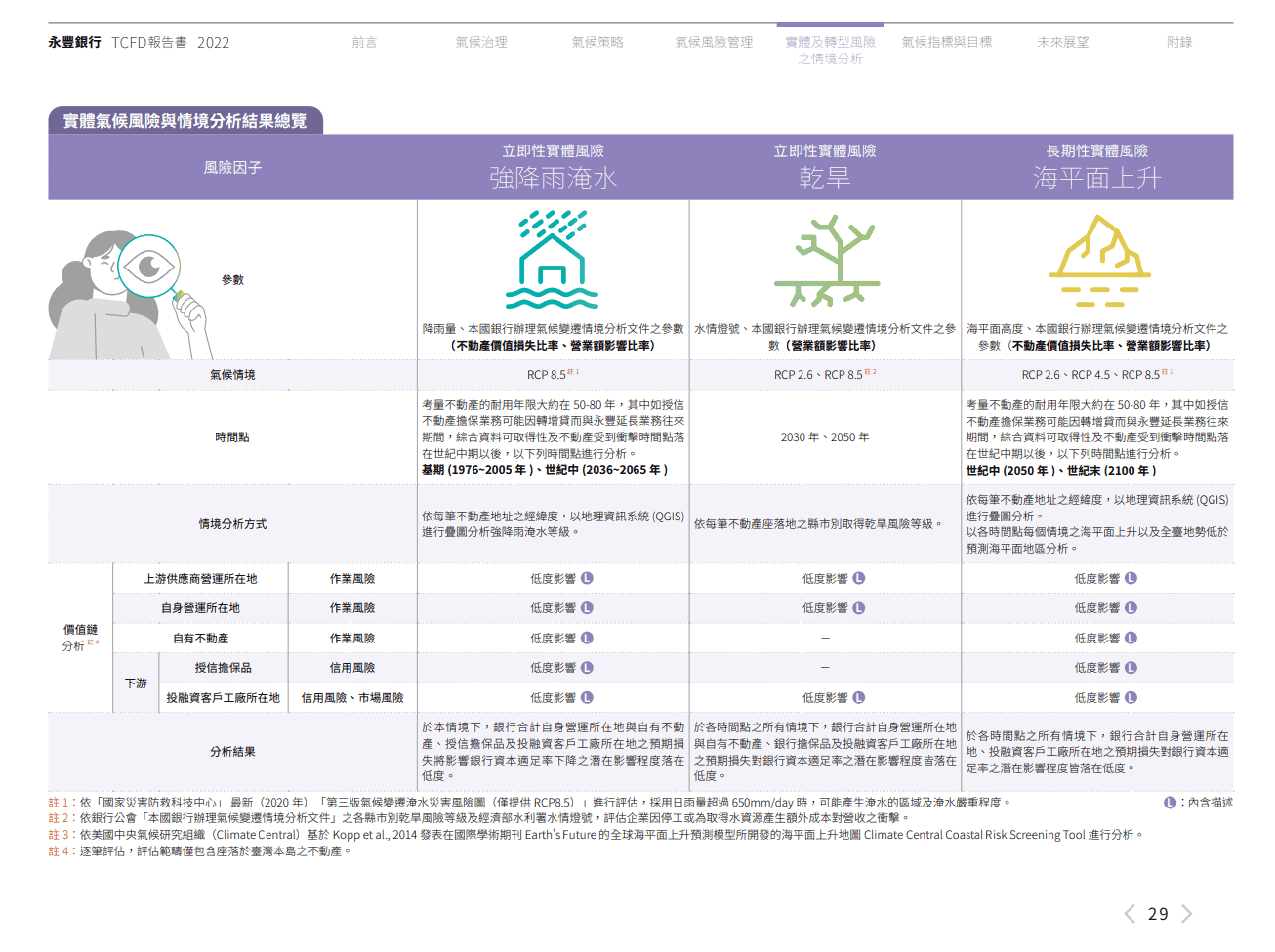Go to previous page arrow
The width and height of the screenshot is (1275, 952).
pos(1130,914)
